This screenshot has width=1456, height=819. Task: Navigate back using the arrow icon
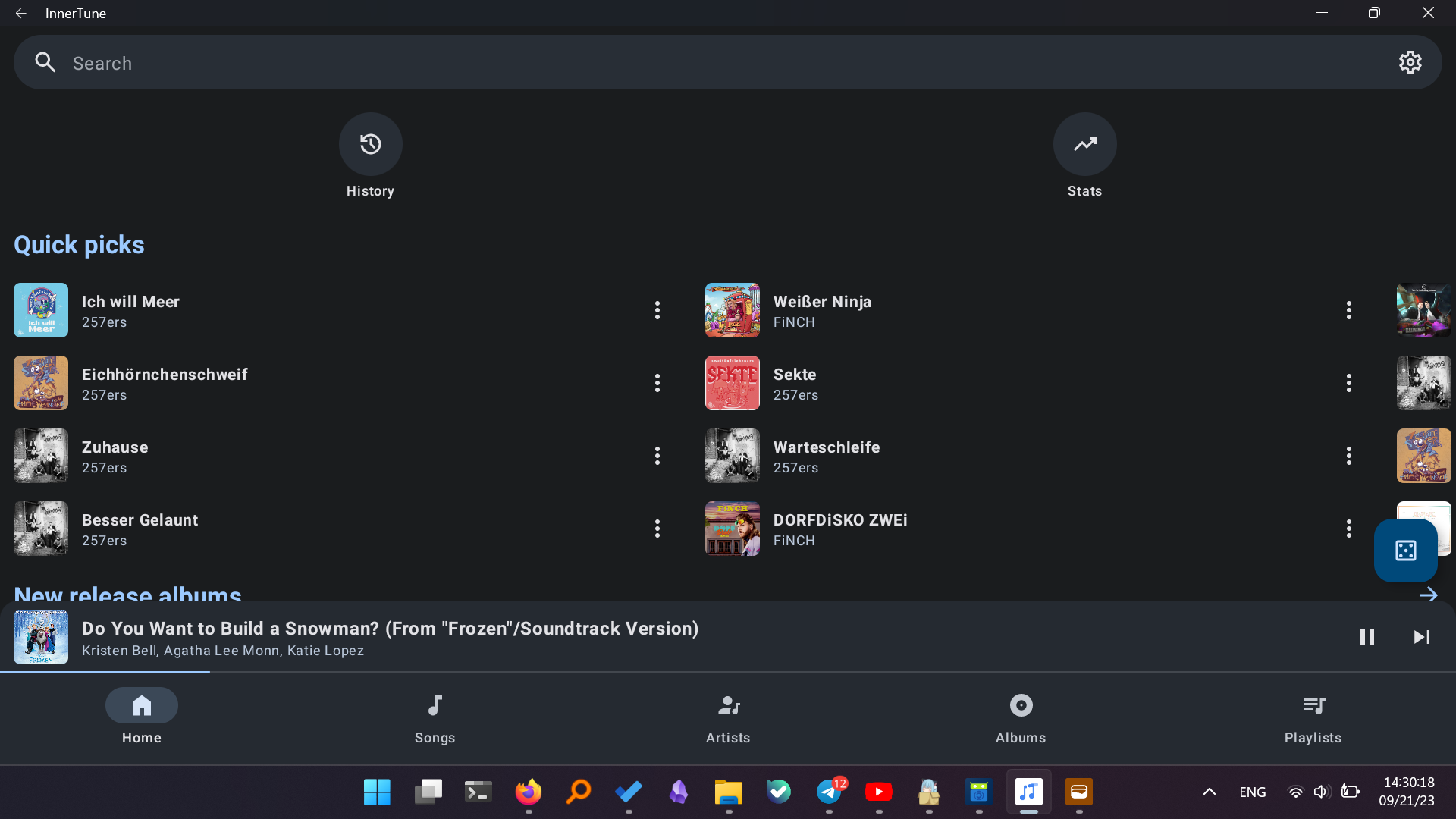coord(20,13)
